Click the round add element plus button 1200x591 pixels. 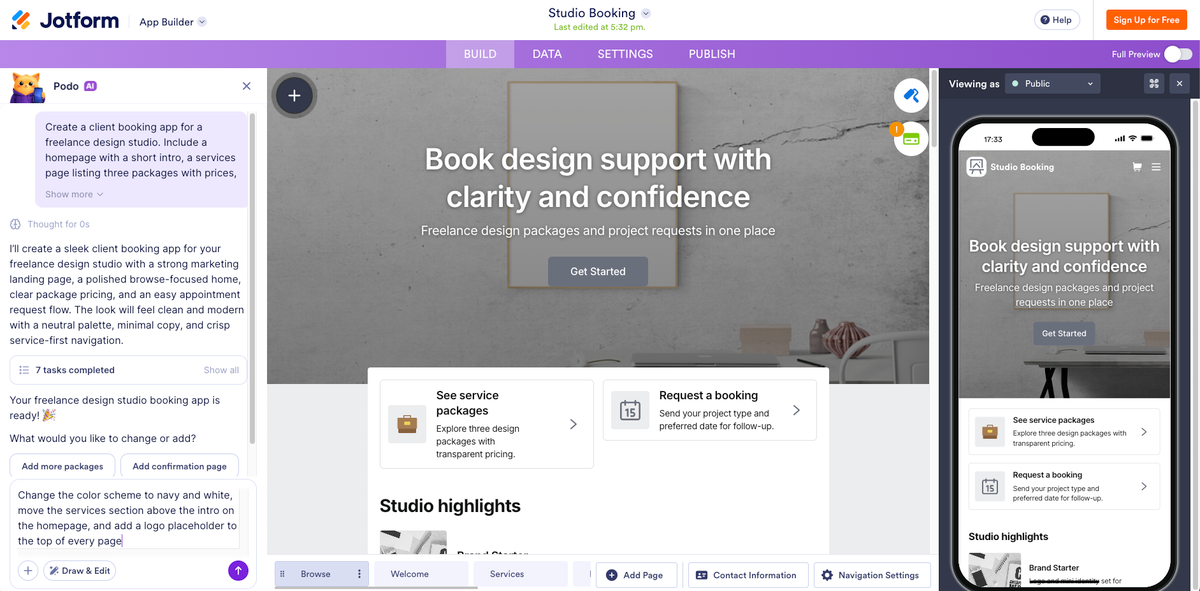[x=294, y=96]
